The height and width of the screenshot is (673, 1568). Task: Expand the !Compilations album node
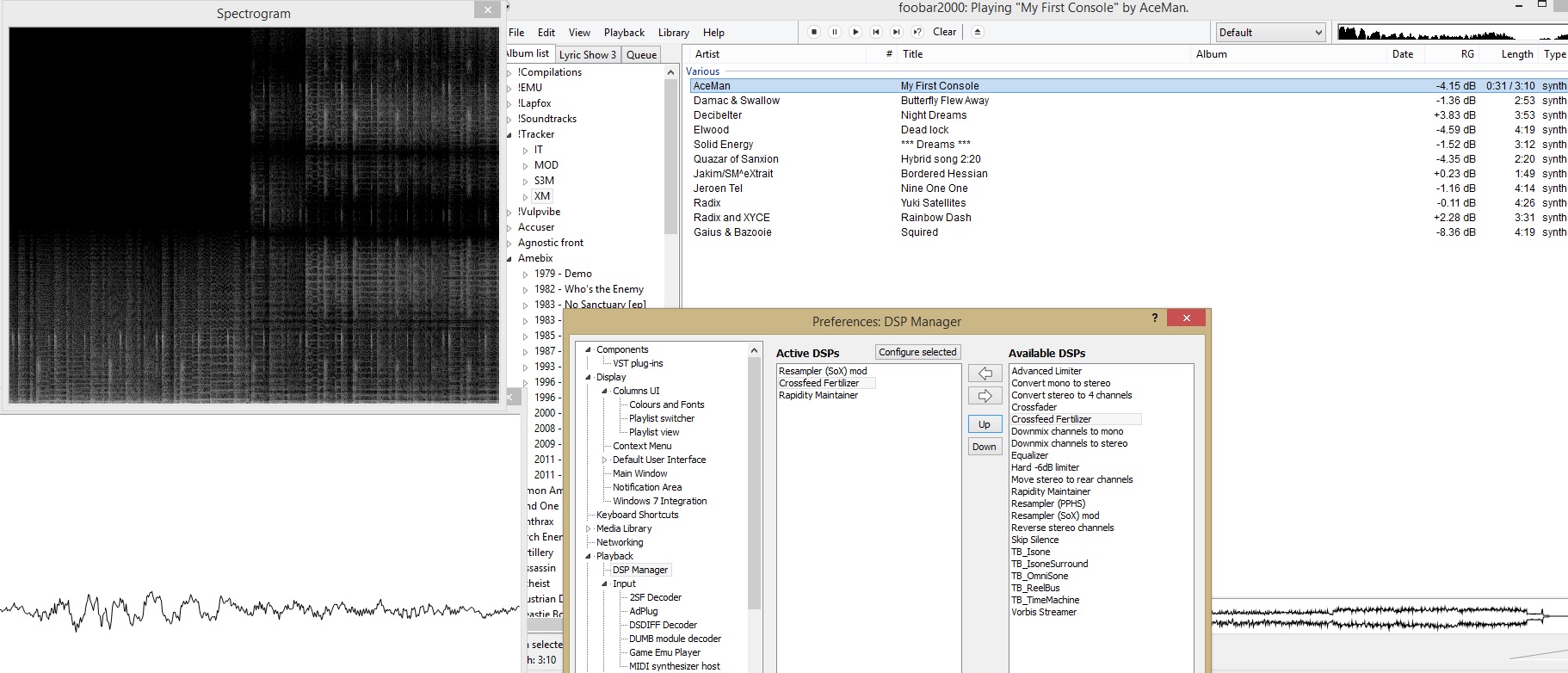509,73
